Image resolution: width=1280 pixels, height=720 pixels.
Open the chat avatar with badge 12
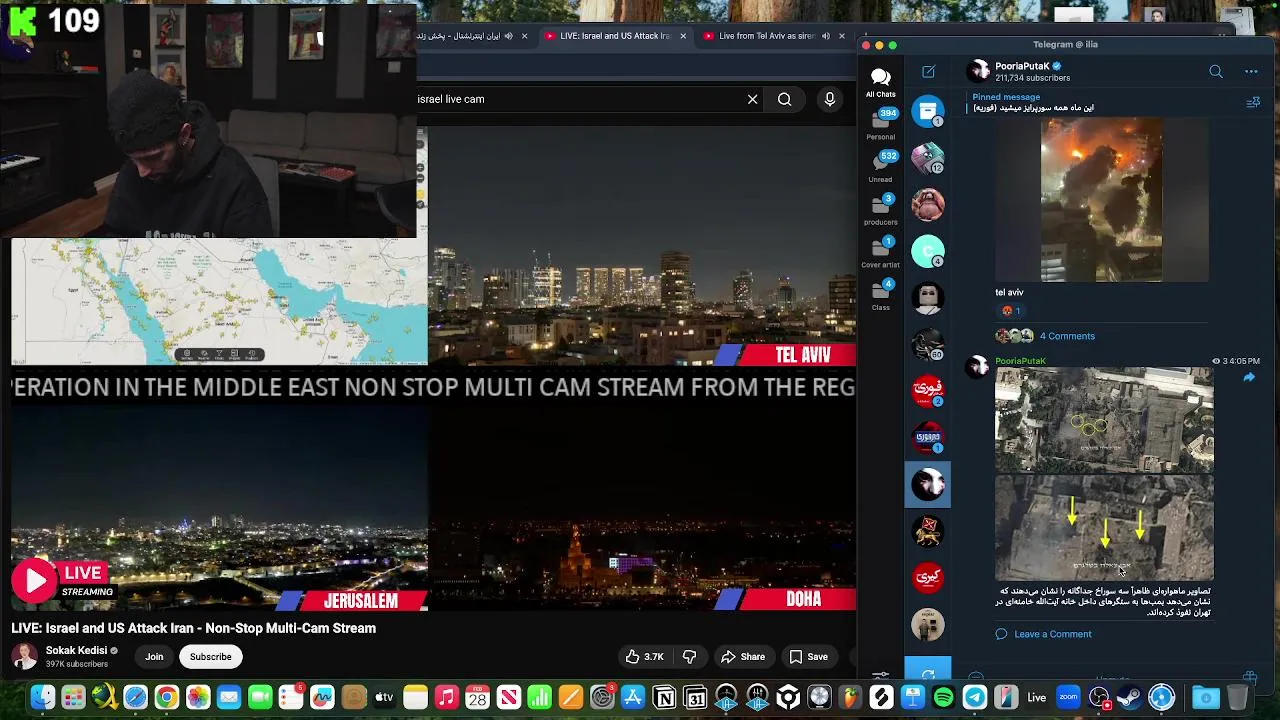coord(928,157)
